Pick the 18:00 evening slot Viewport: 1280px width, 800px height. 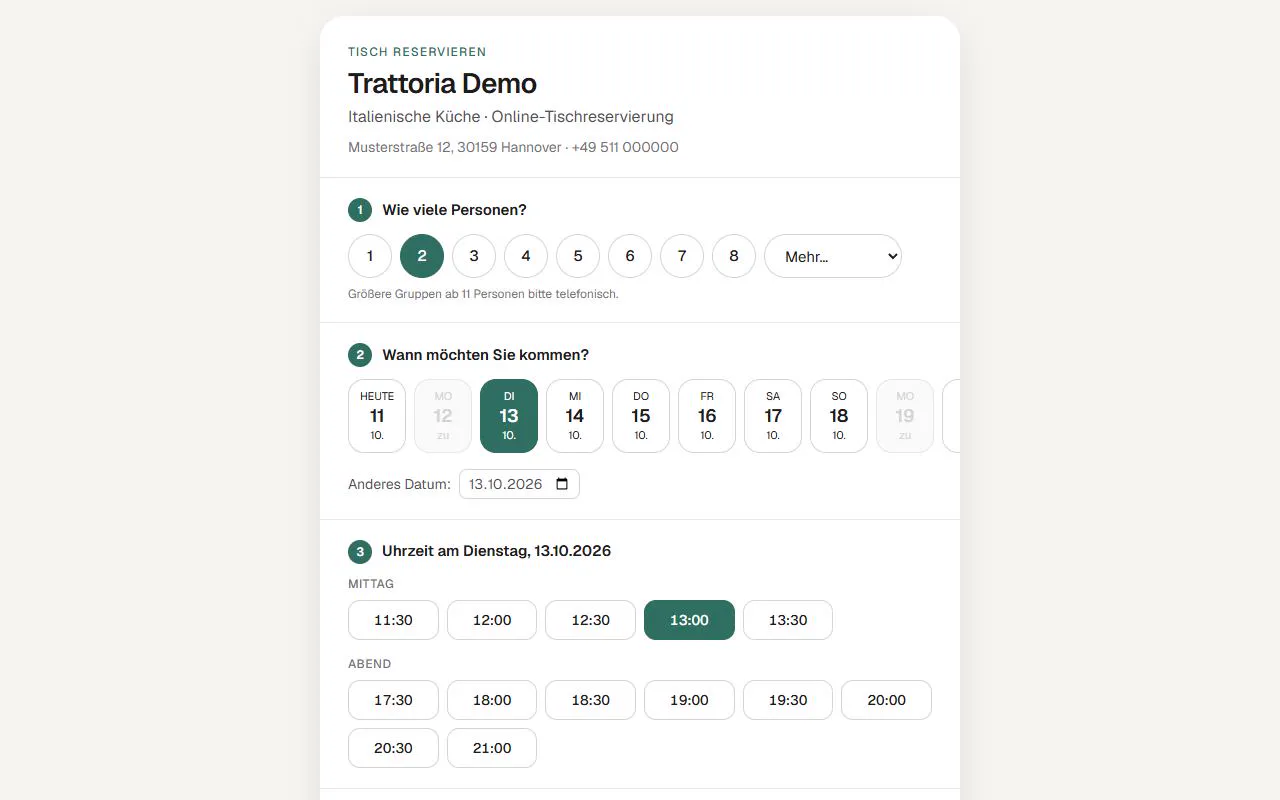pyautogui.click(x=492, y=700)
